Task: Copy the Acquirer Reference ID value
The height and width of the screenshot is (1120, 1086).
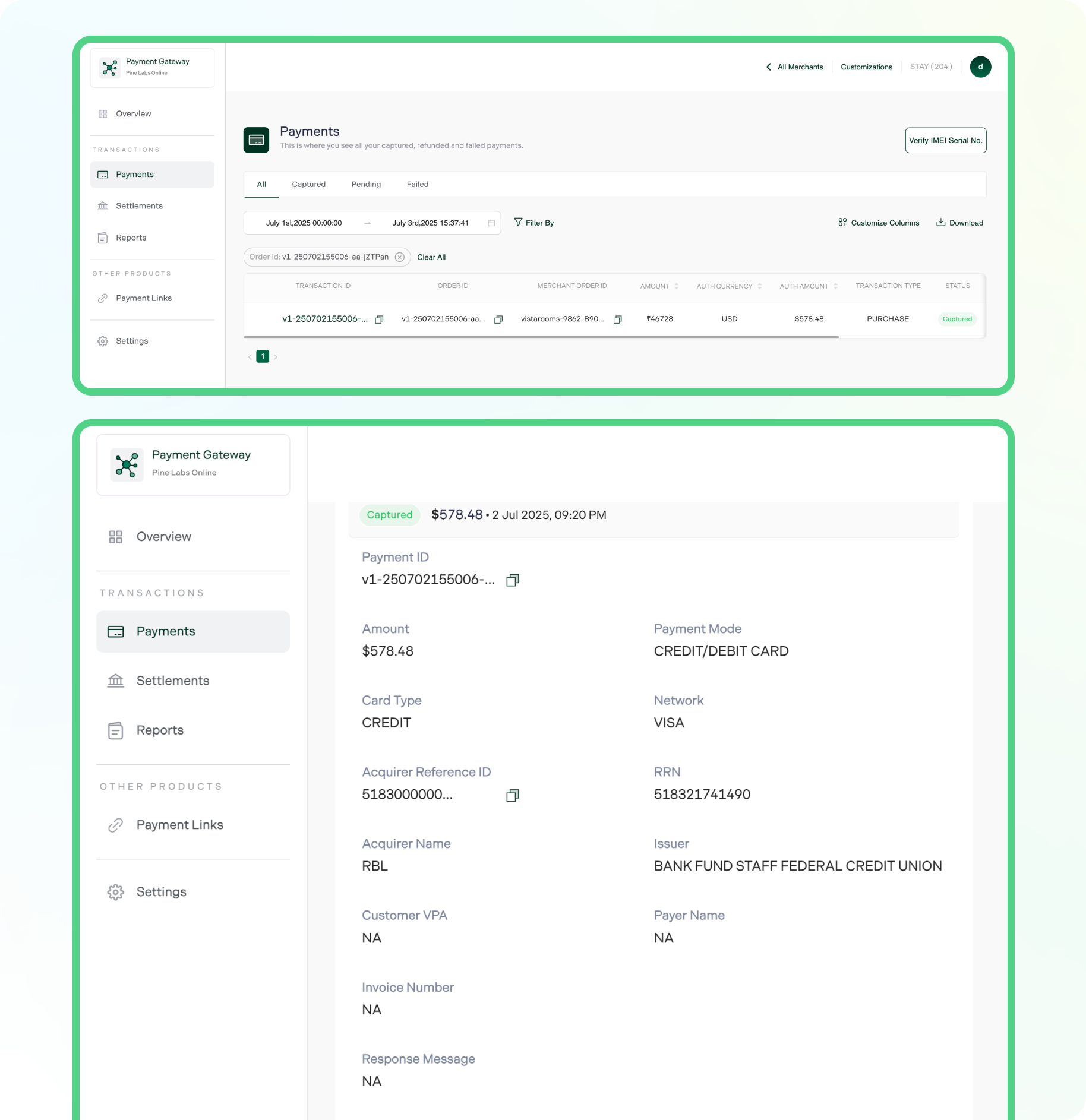Action: [x=512, y=796]
